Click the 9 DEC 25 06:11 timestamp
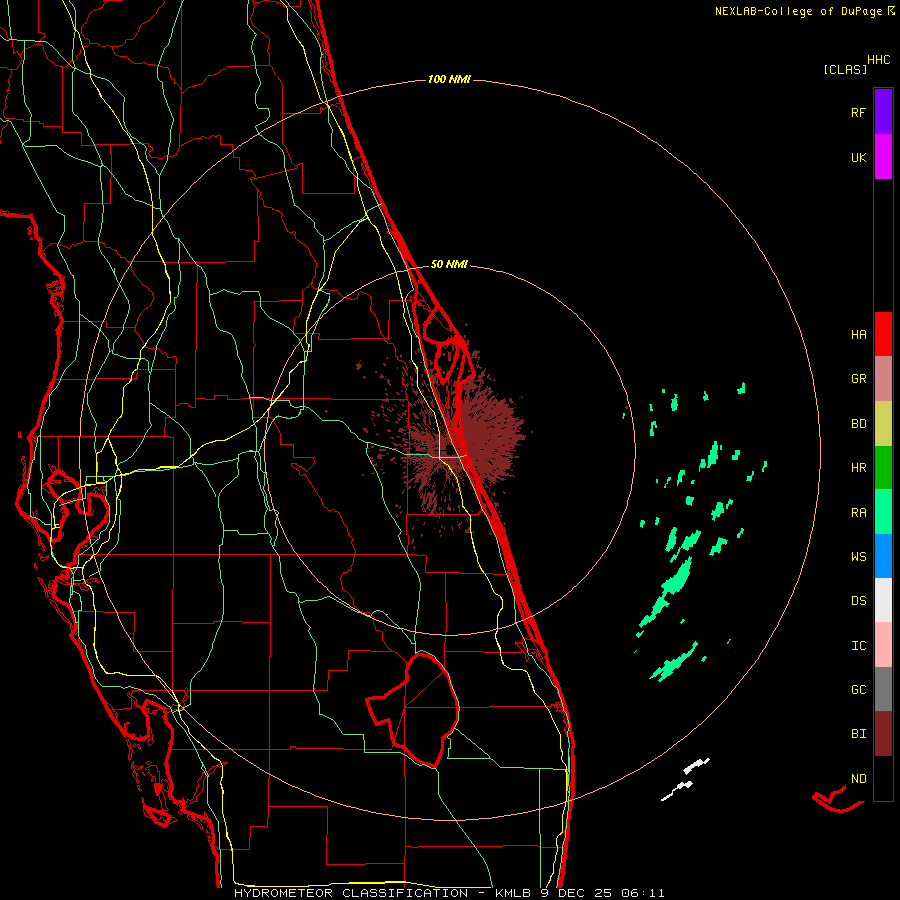Screen dimensions: 900x900 (x=602, y=893)
